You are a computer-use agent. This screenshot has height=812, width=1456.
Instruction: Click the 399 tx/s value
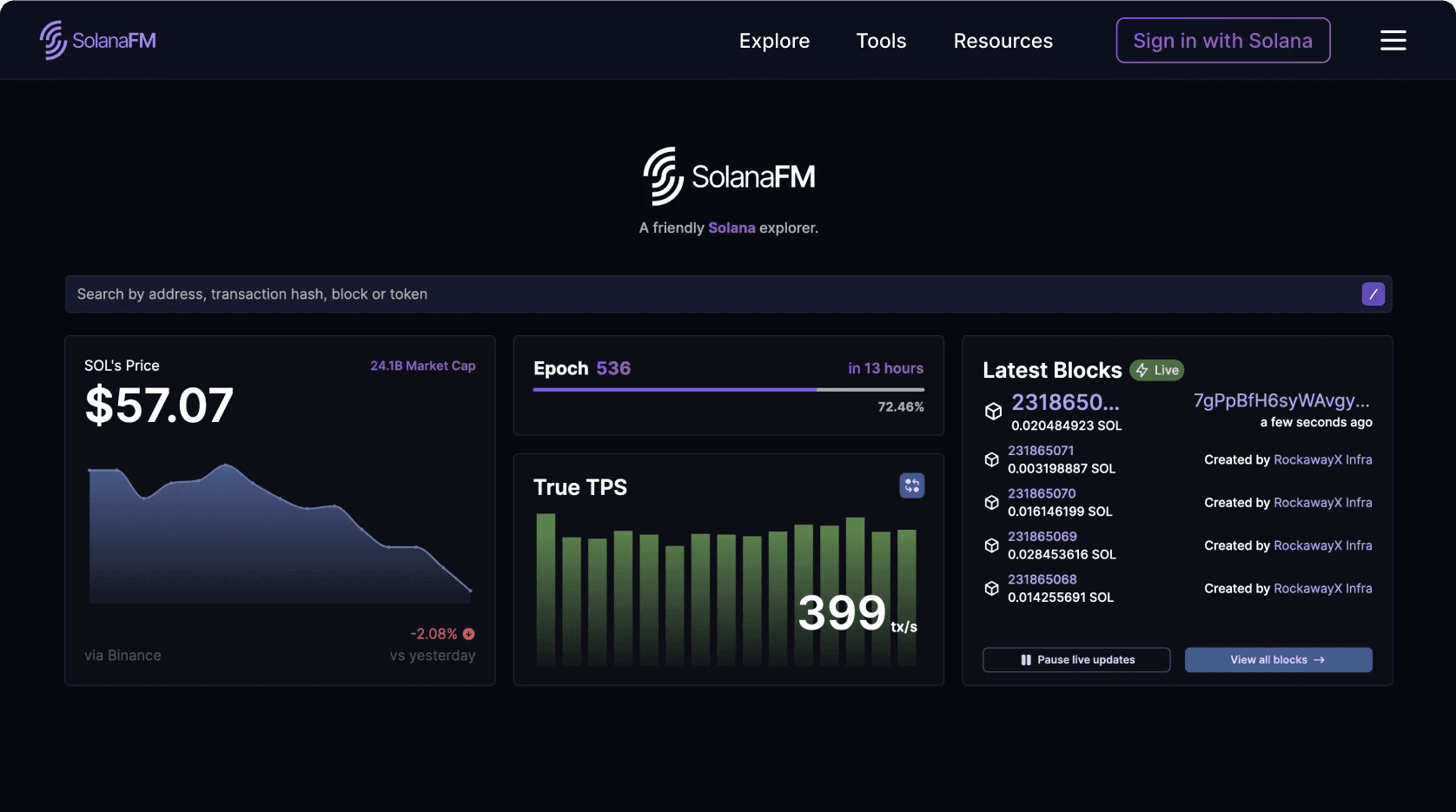(x=857, y=613)
